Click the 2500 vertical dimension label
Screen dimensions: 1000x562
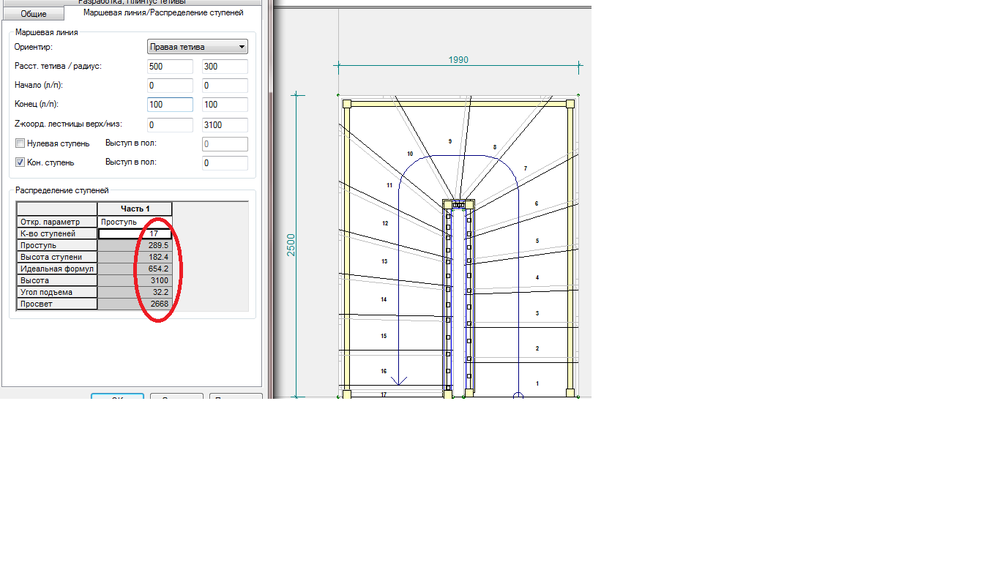coord(291,245)
